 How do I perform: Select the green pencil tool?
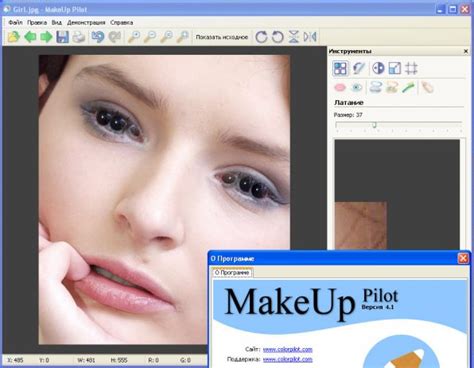[408, 88]
